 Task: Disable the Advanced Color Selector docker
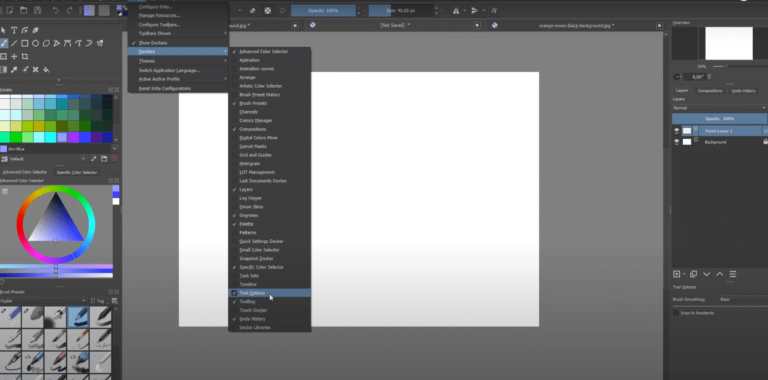tap(269, 51)
